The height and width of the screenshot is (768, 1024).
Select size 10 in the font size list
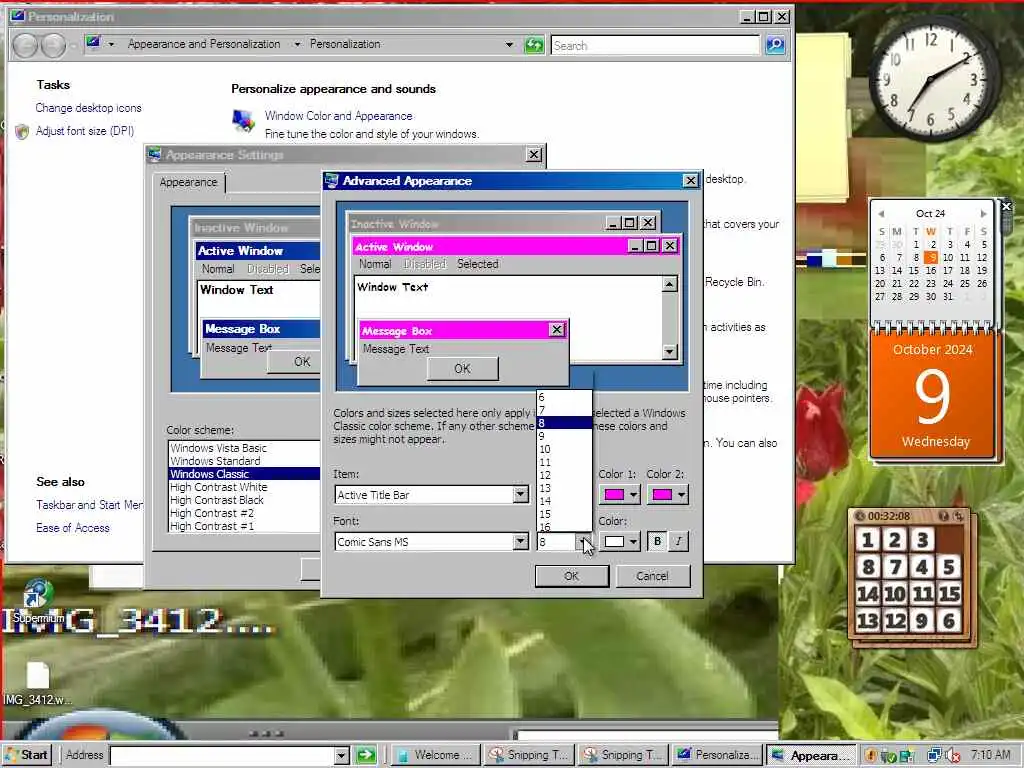[x=564, y=449]
